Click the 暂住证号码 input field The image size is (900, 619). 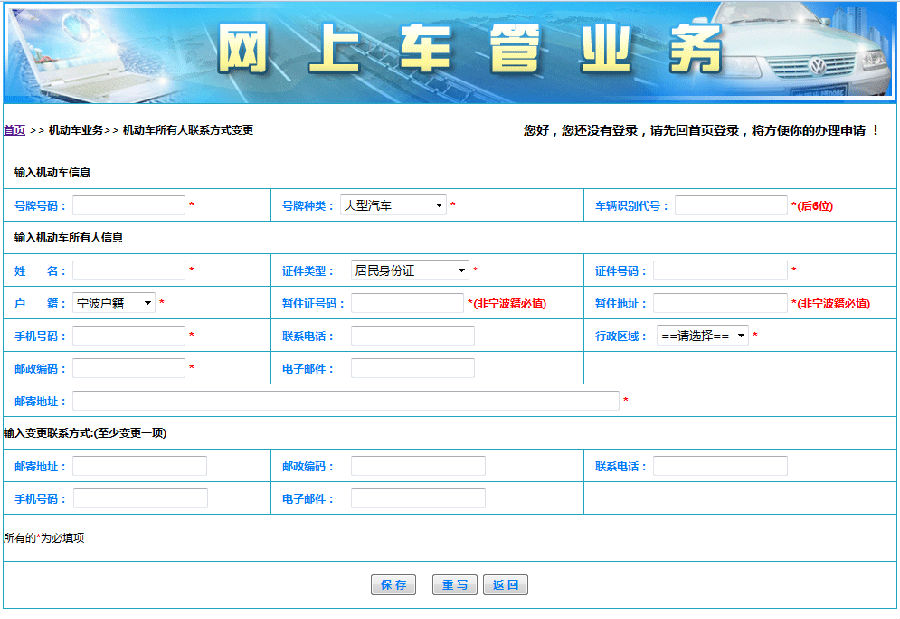pyautogui.click(x=407, y=303)
